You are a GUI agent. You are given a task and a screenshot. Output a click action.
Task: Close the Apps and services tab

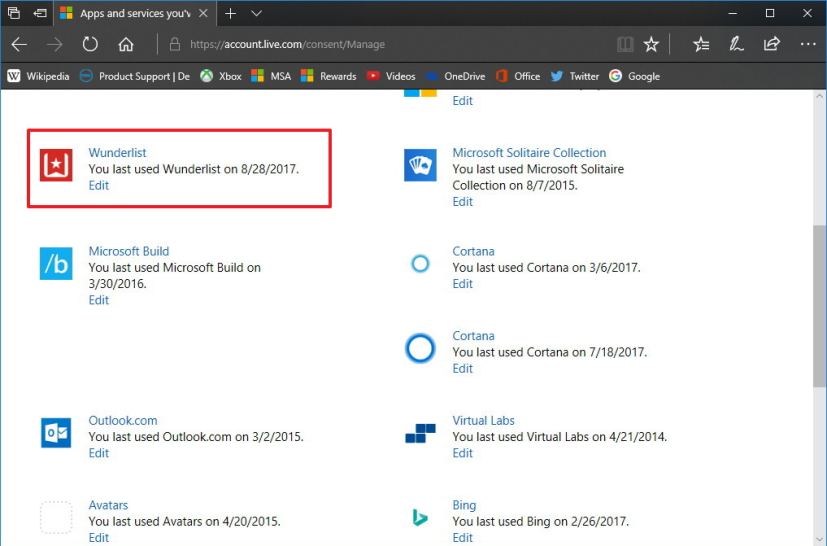tap(203, 13)
